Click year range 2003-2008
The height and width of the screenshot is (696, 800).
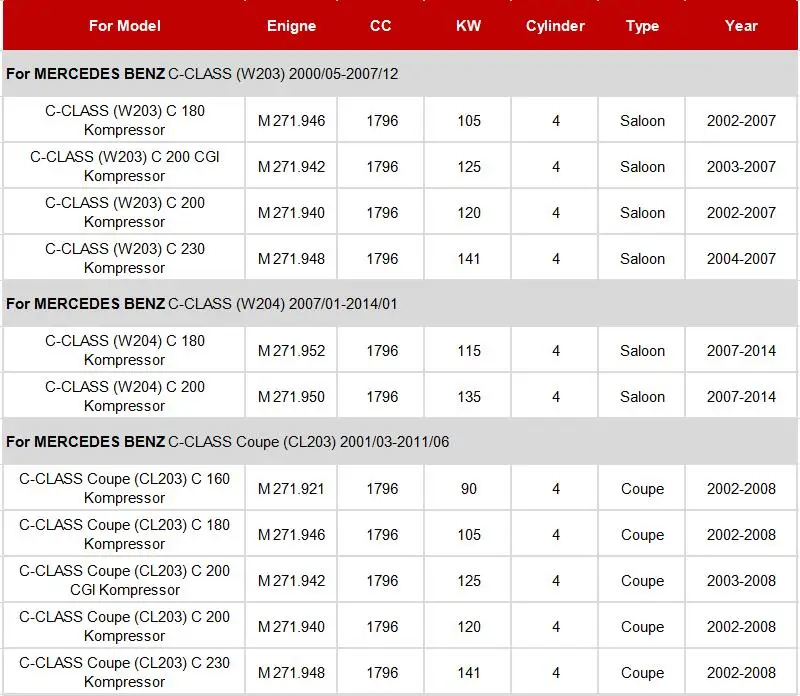coord(741,580)
